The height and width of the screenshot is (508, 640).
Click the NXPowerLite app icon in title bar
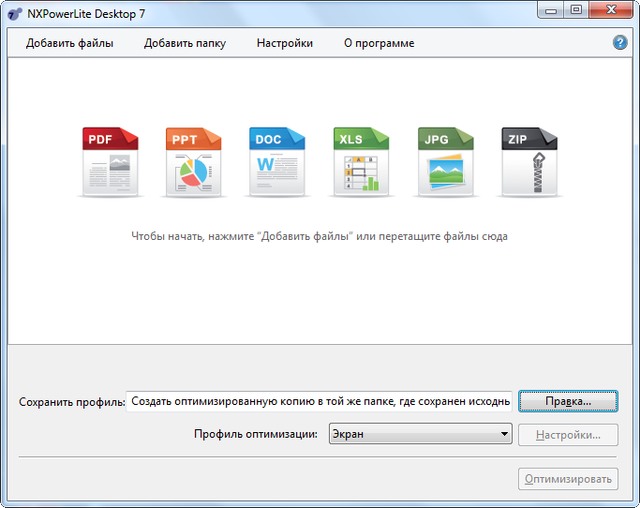(x=14, y=11)
